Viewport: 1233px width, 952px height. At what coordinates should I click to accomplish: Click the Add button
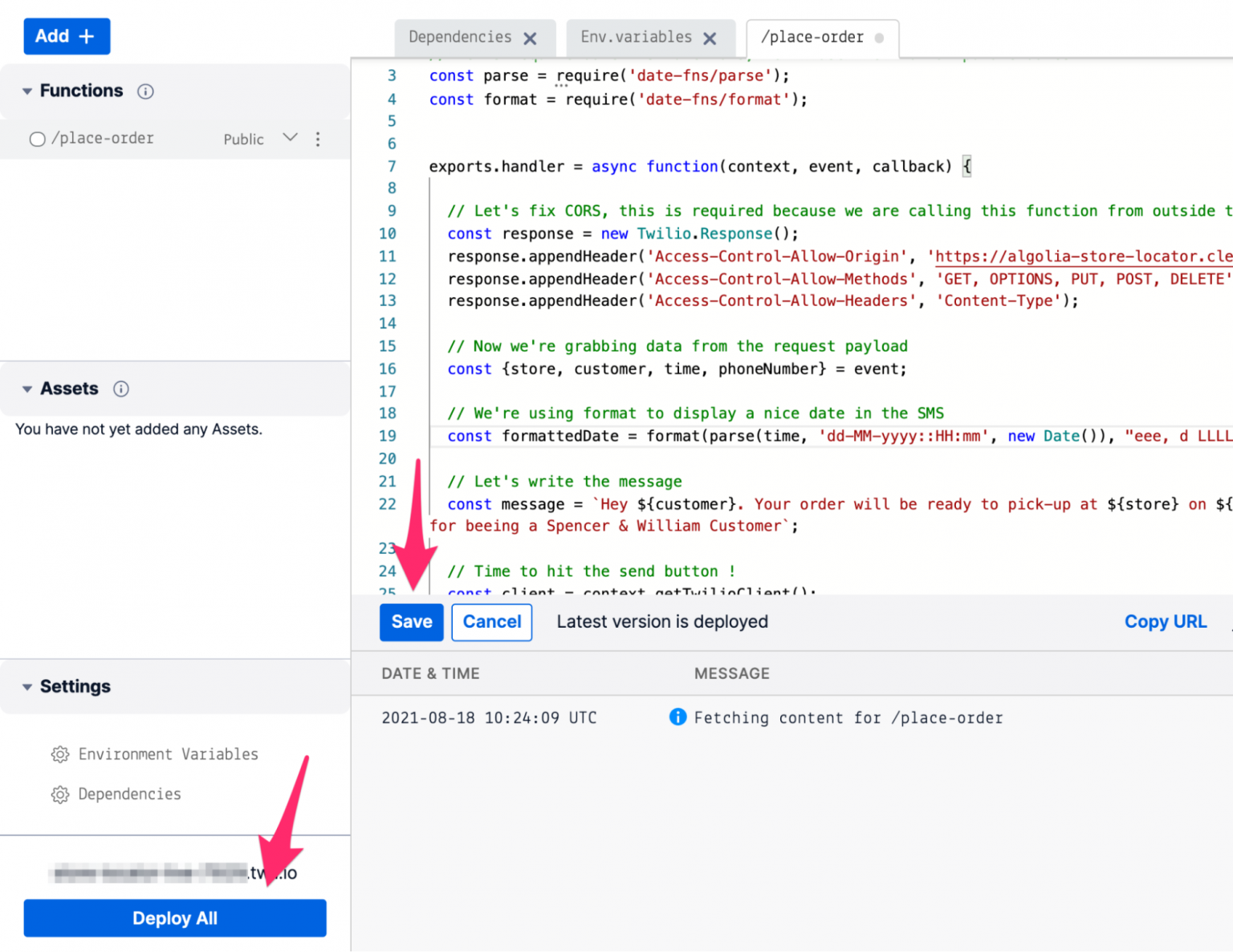tap(67, 36)
